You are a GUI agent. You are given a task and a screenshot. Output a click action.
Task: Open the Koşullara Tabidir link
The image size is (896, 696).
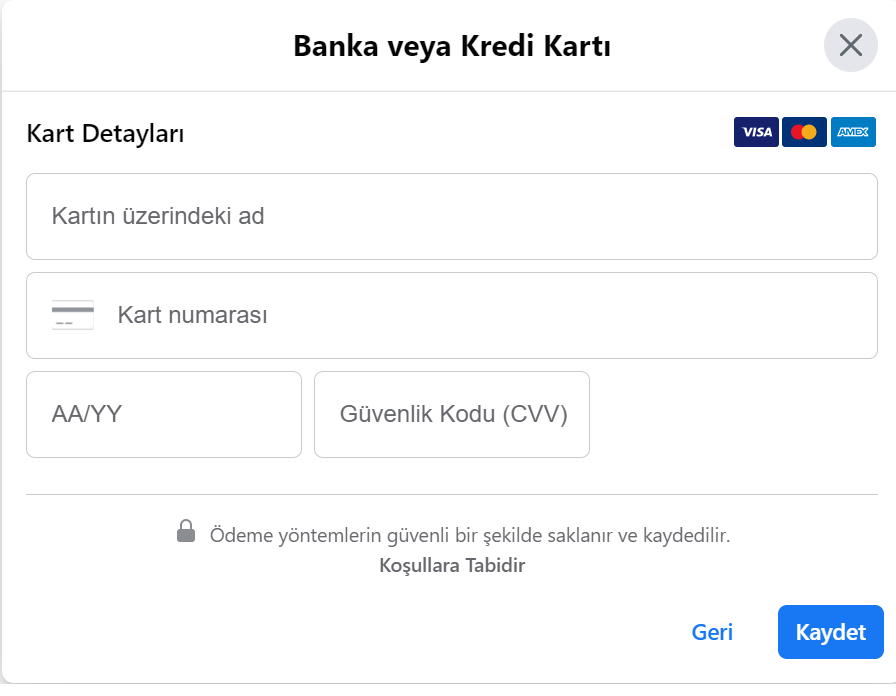(452, 565)
